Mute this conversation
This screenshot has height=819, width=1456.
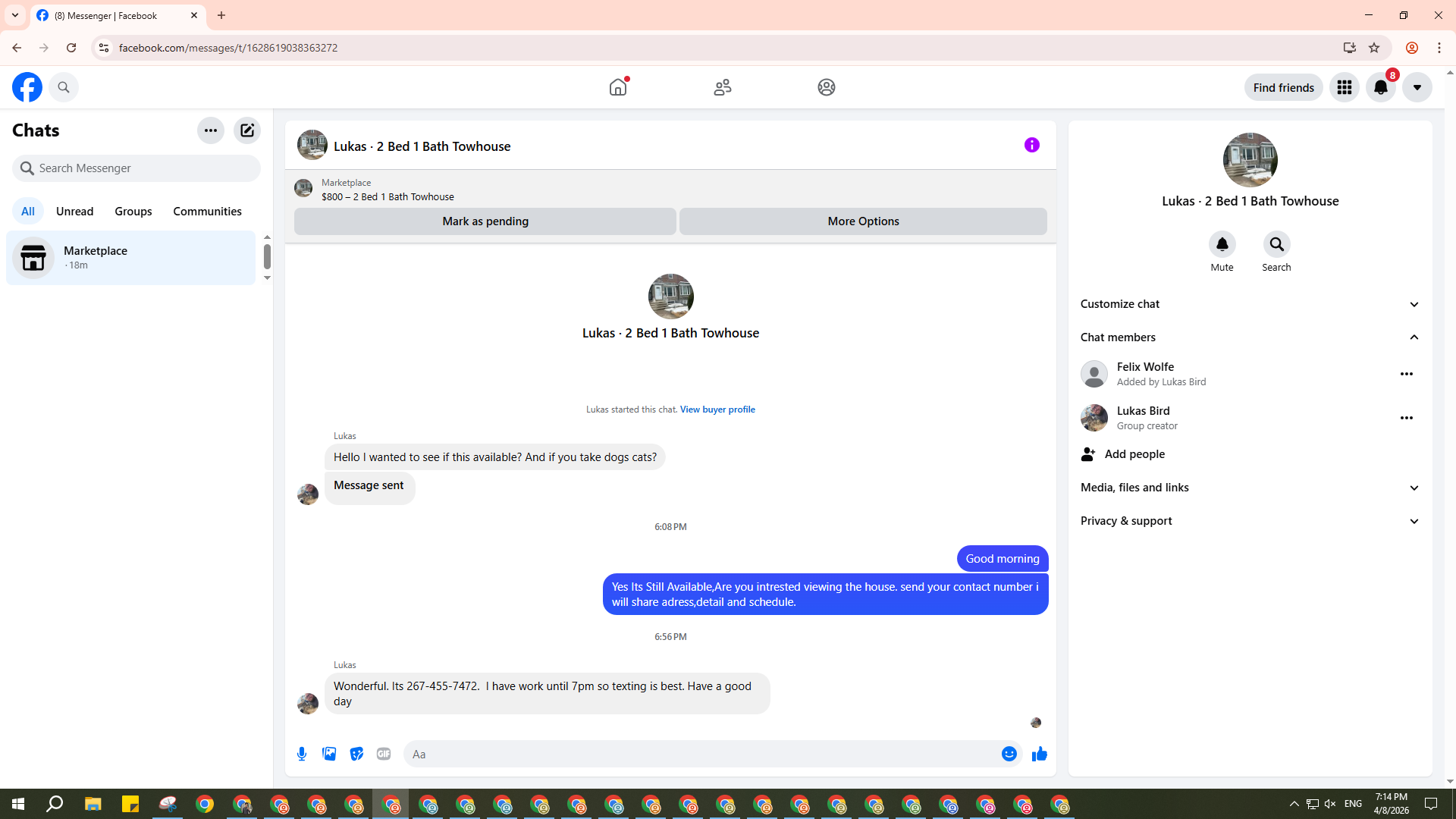click(1222, 244)
